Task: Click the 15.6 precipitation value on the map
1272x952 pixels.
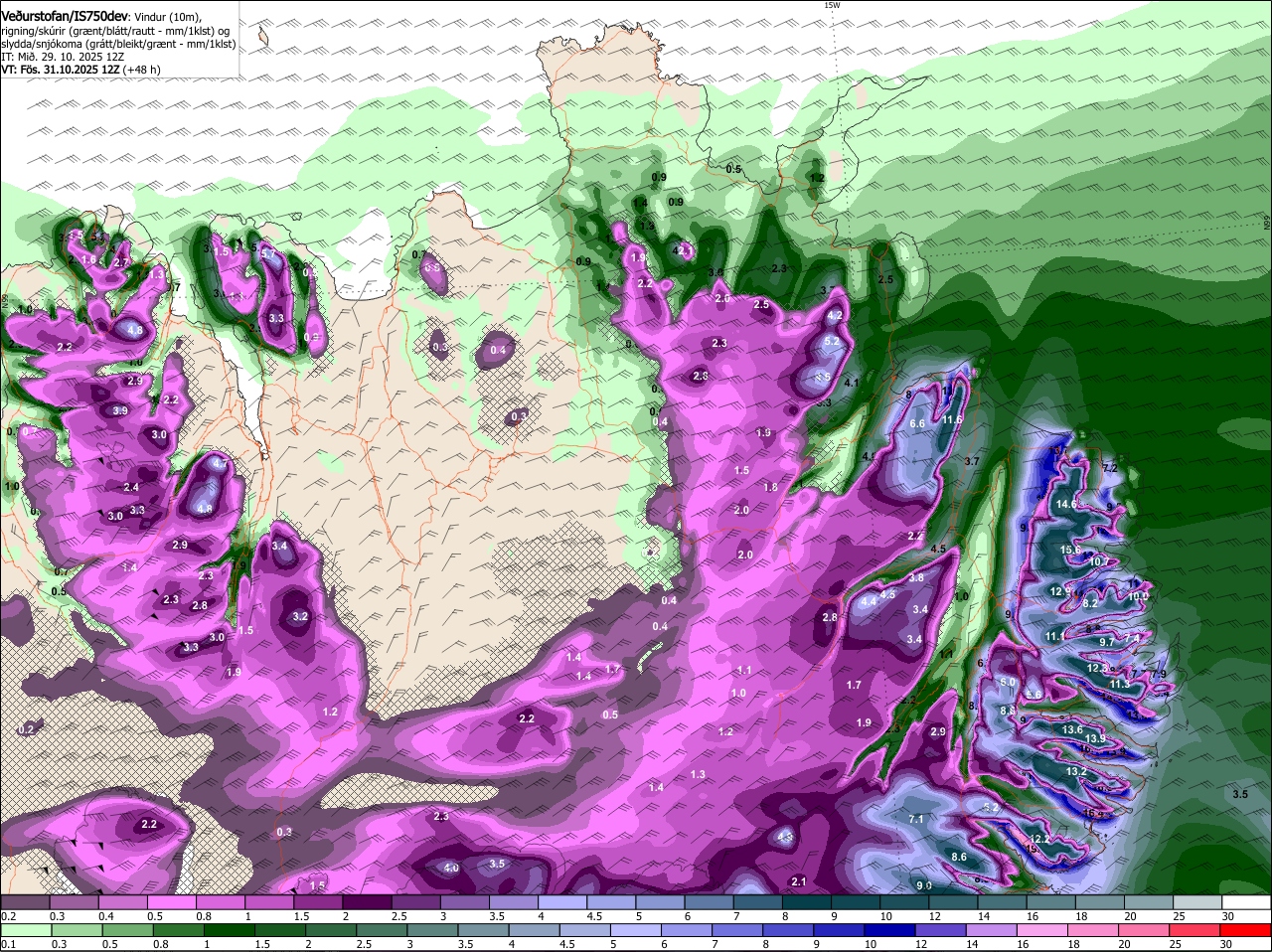Action: click(x=1070, y=550)
